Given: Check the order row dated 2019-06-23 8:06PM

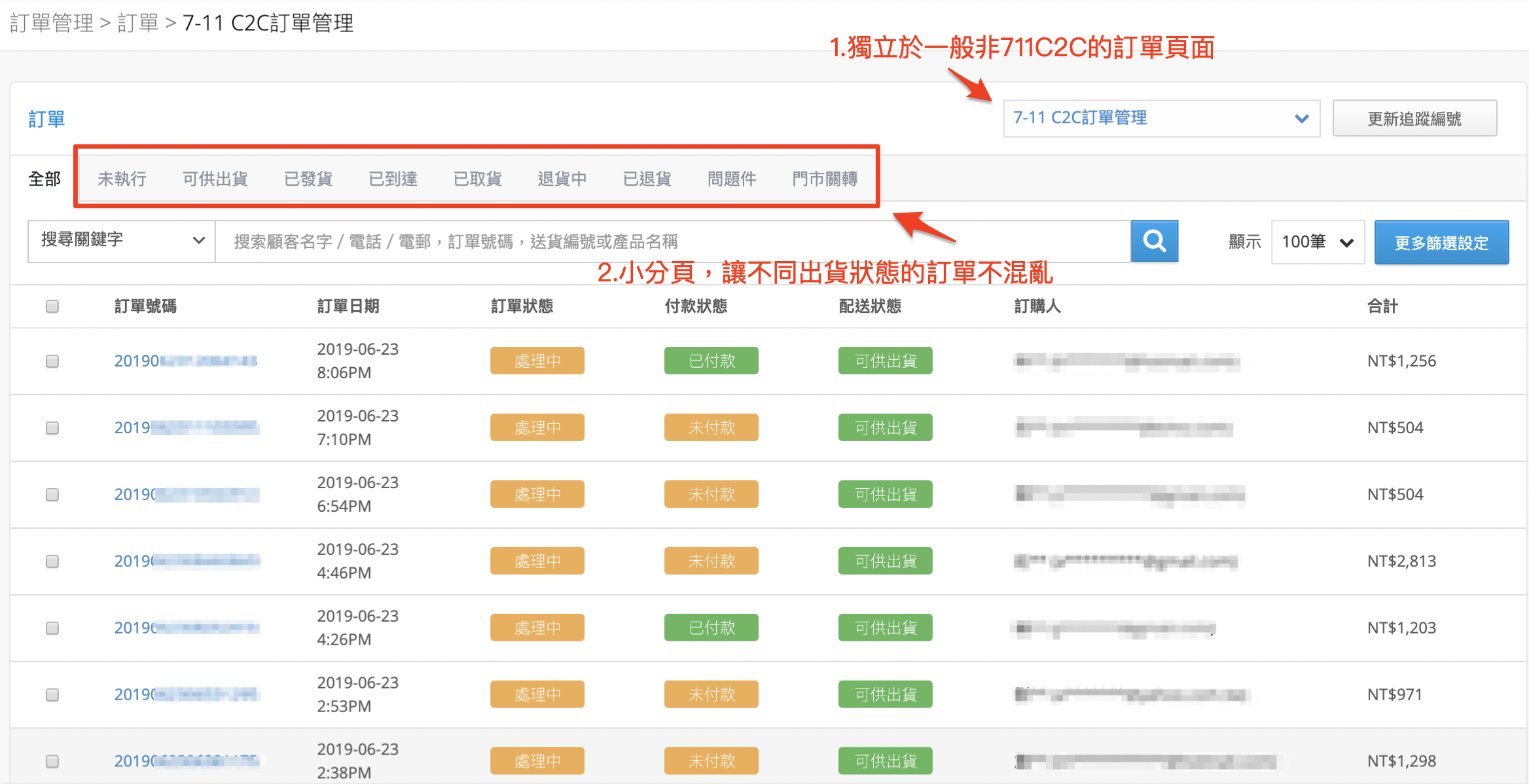Looking at the screenshot, I should (x=52, y=361).
